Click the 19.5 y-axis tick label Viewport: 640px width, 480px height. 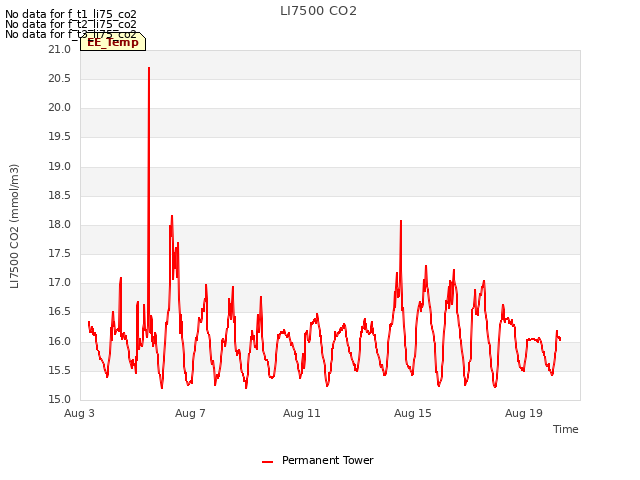[x=60, y=137]
